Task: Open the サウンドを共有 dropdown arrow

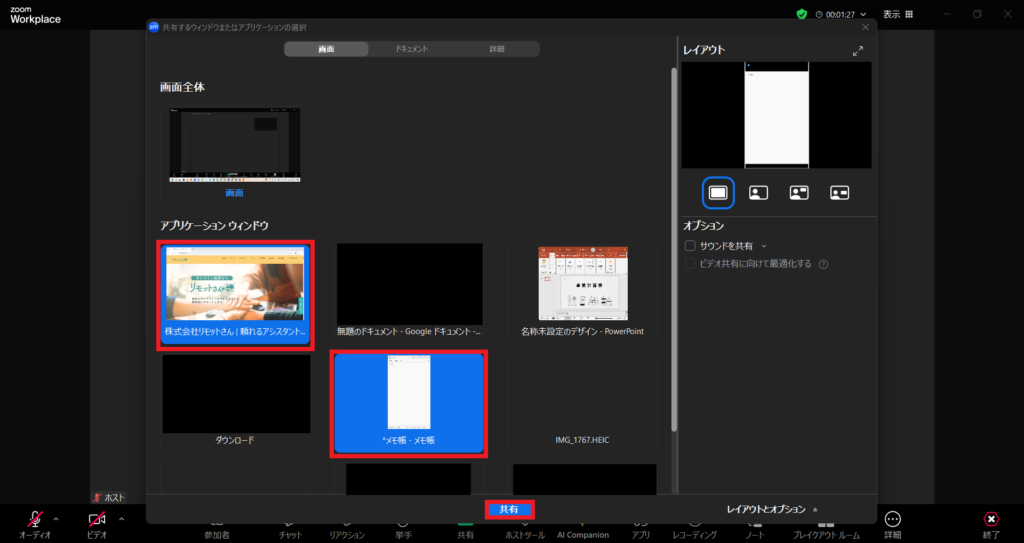Action: (764, 245)
